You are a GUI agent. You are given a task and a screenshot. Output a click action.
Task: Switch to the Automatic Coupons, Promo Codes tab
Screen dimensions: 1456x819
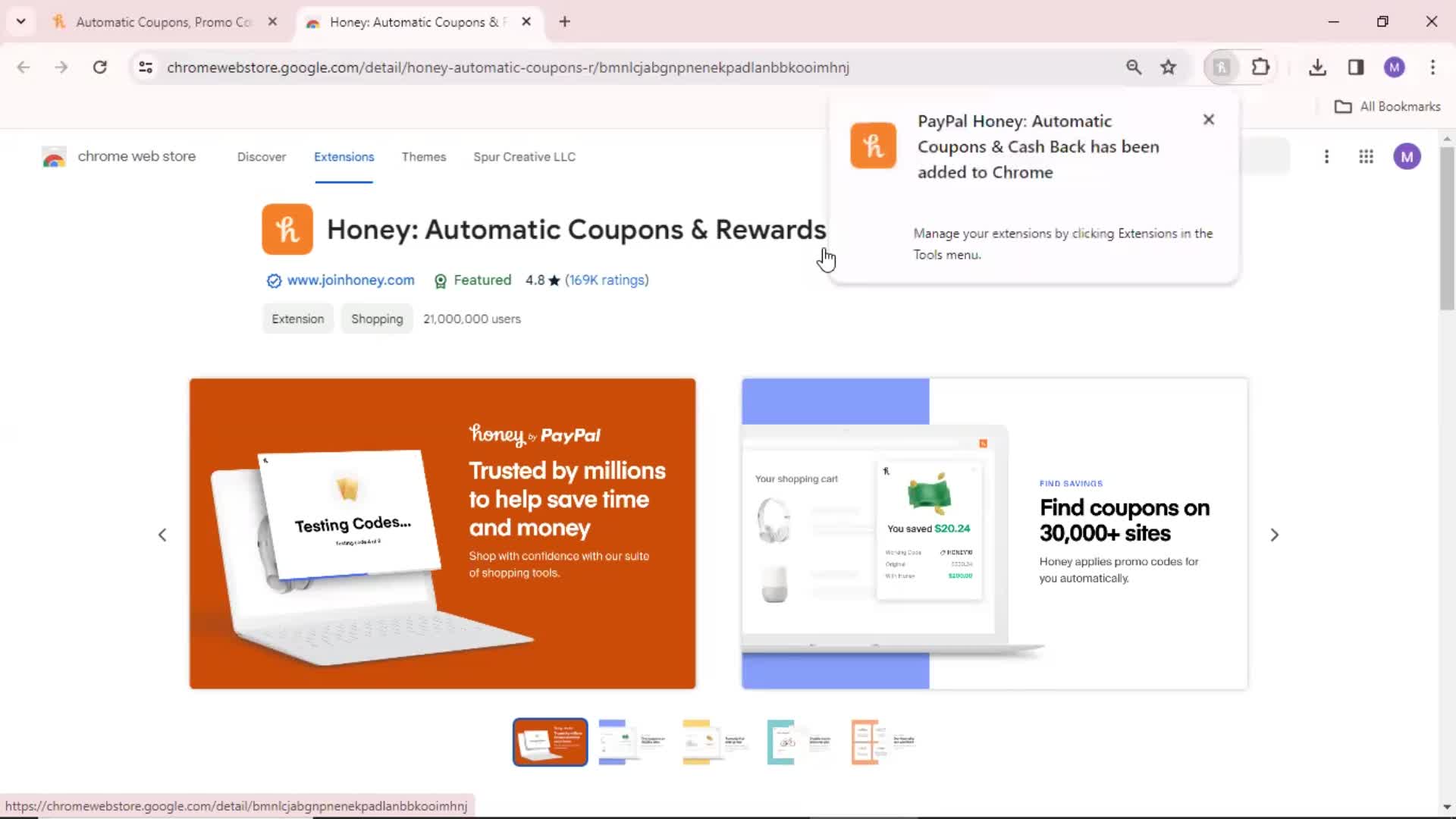point(162,22)
